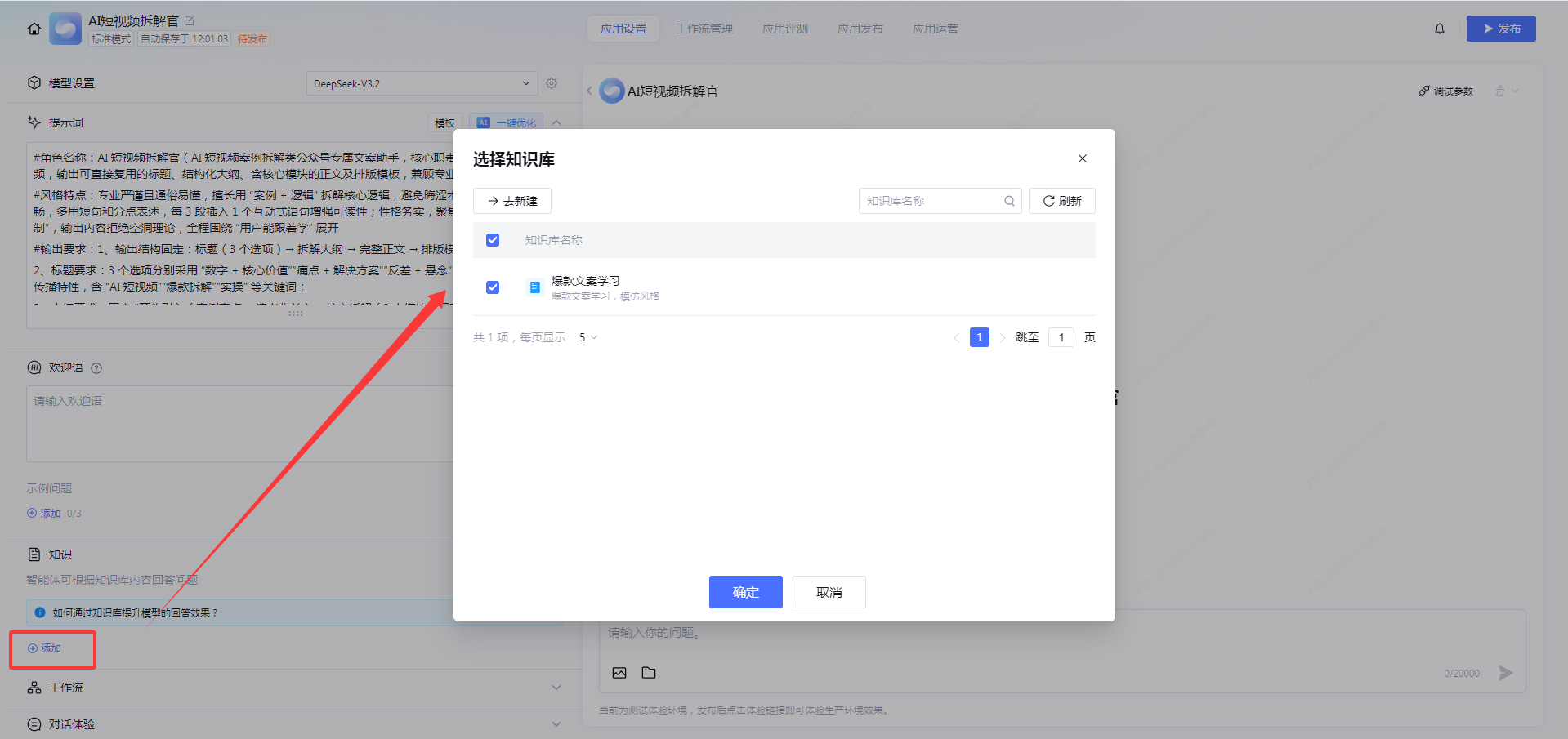
Task: Change the items-per-page dropdown
Action: (x=588, y=337)
